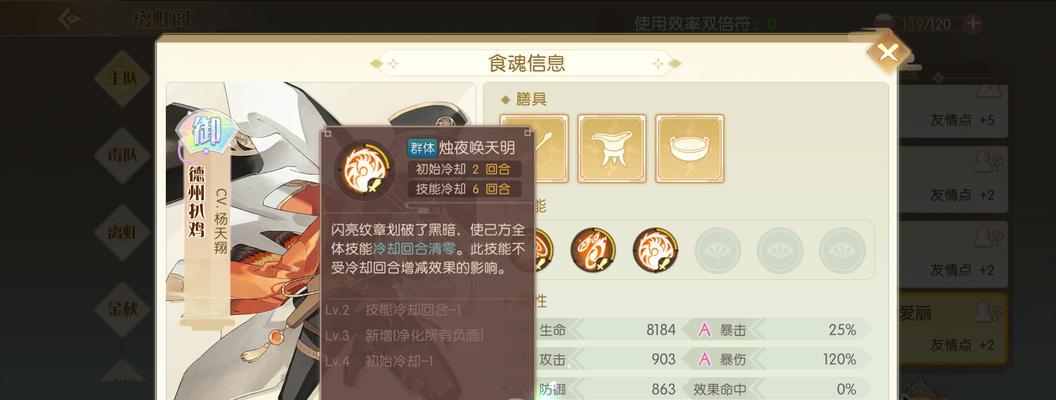Select the tripod cup 膳具 slot
The width and height of the screenshot is (1056, 400).
coord(612,148)
